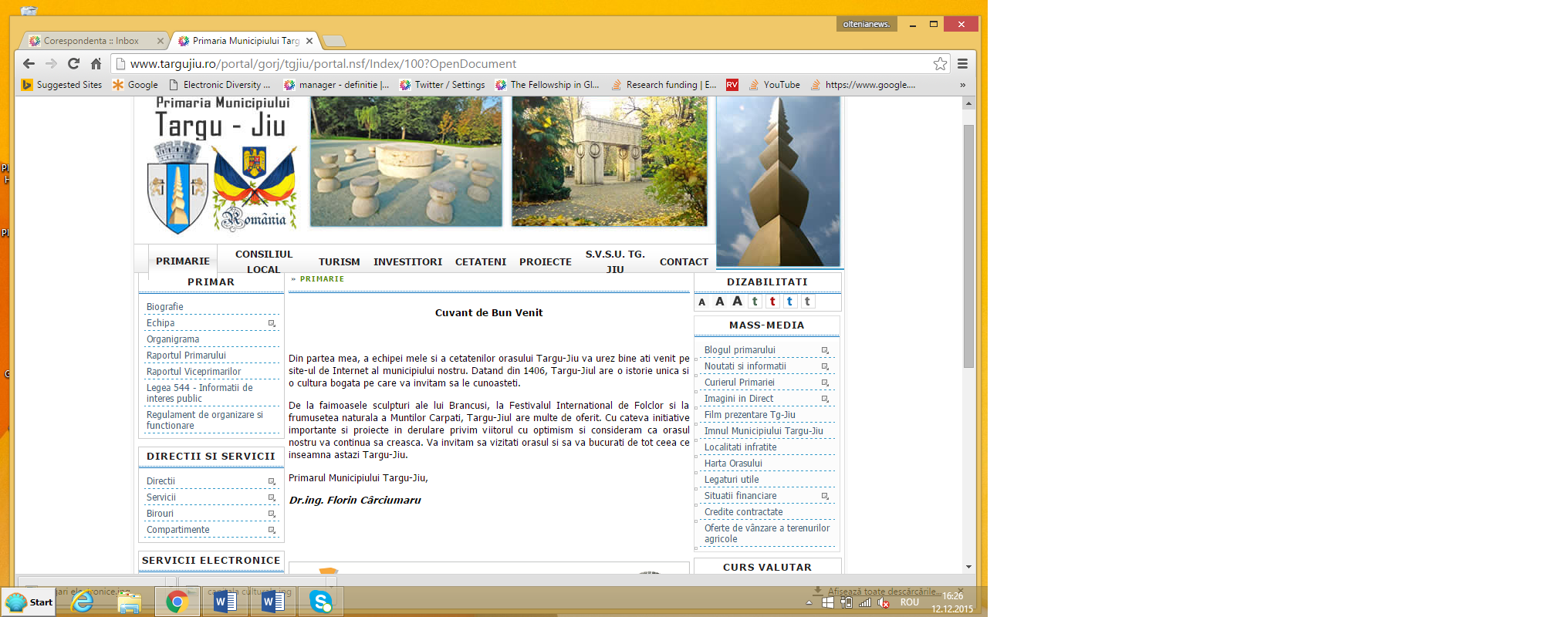1568x617 pixels.
Task: Show more bookmarks with the chevron
Action: pyautogui.click(x=962, y=85)
